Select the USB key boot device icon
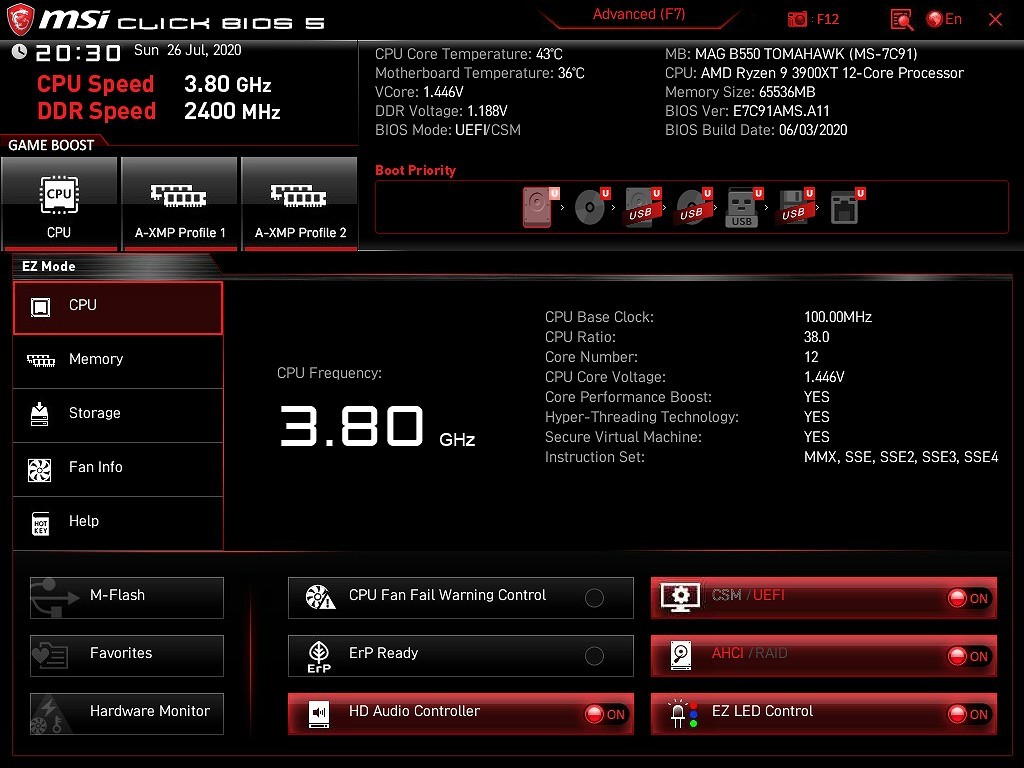Image resolution: width=1024 pixels, height=768 pixels. click(744, 208)
